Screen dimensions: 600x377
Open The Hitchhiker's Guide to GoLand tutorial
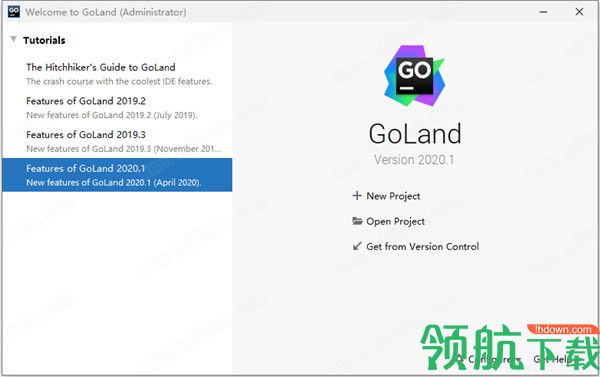(x=117, y=74)
